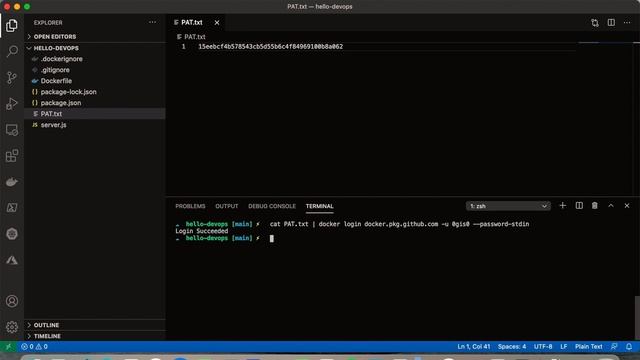
Task: Click UTF-8 encoding in status bar
Action: pyautogui.click(x=543, y=347)
